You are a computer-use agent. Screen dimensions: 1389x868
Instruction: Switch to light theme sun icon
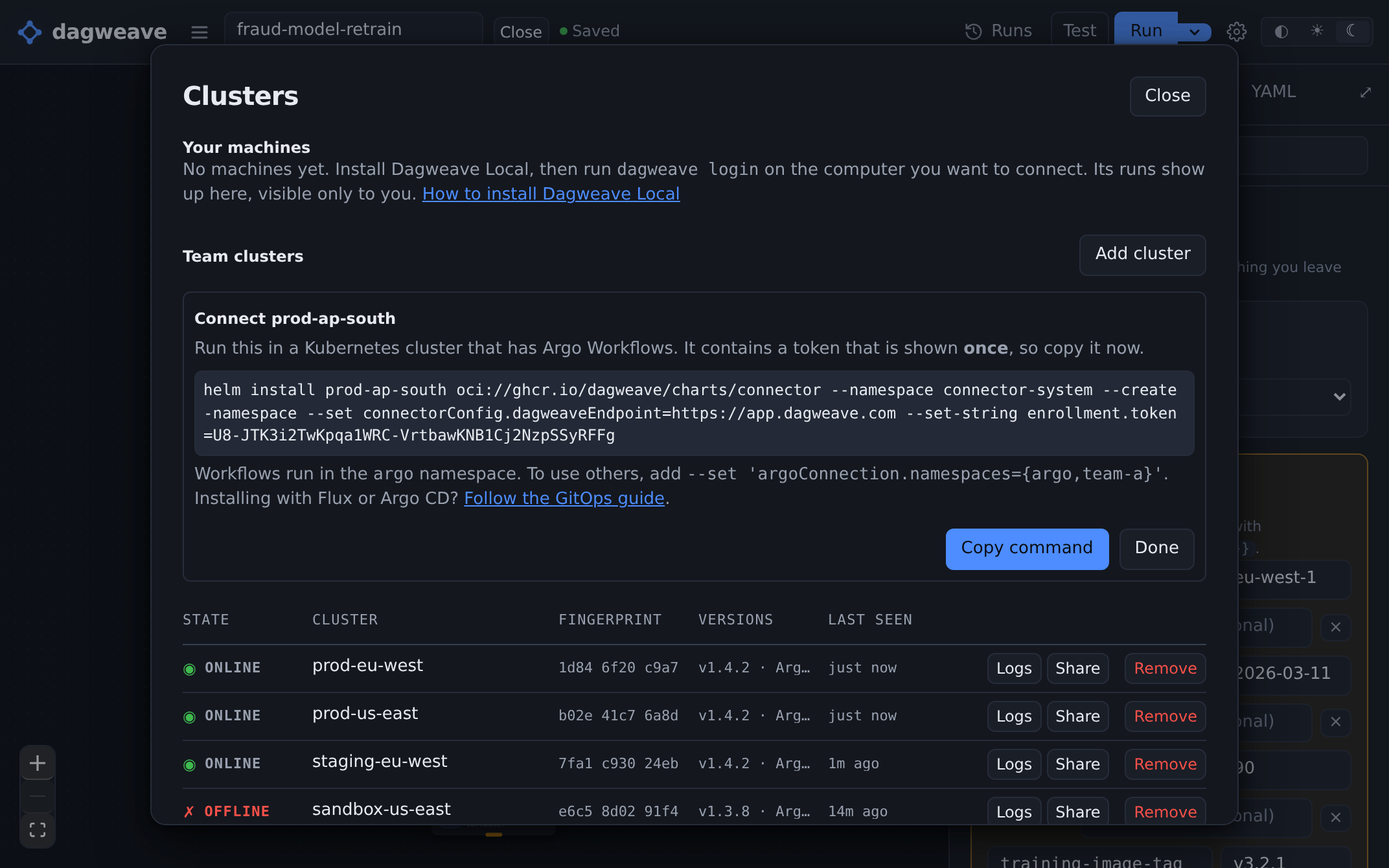tap(1317, 30)
